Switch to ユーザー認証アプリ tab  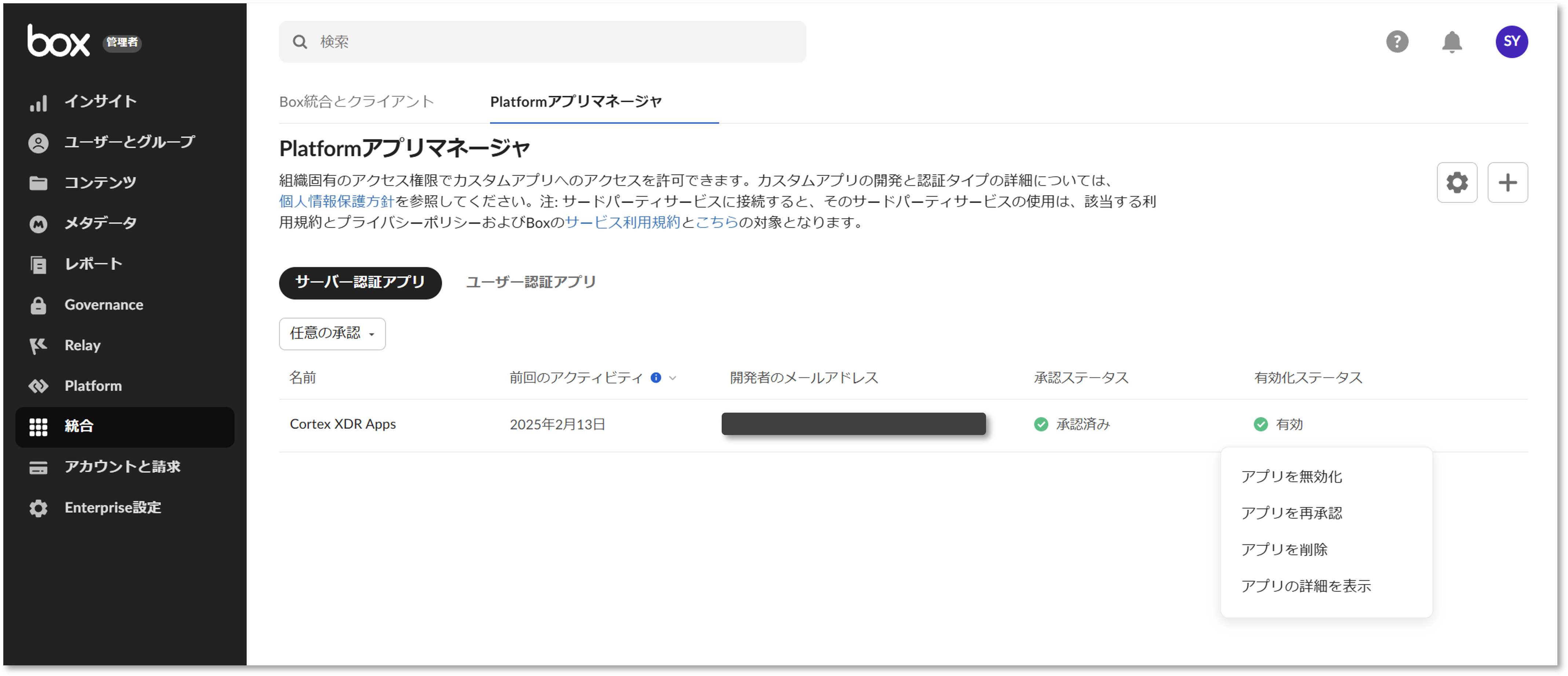531,282
